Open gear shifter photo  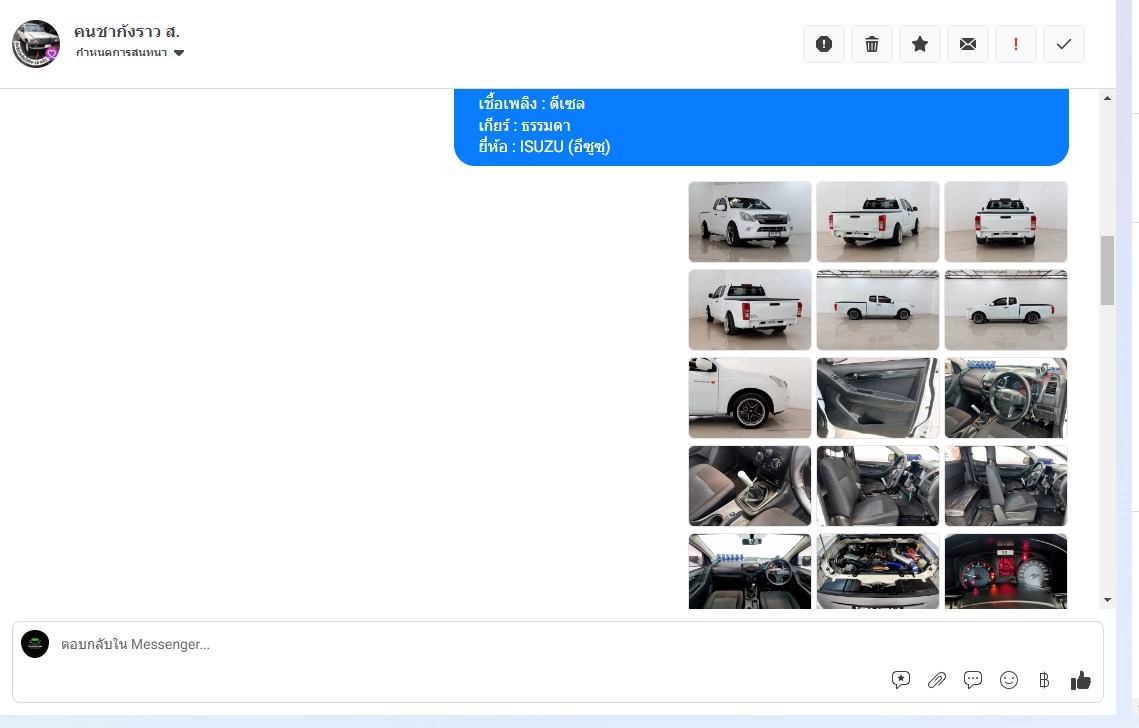click(750, 485)
